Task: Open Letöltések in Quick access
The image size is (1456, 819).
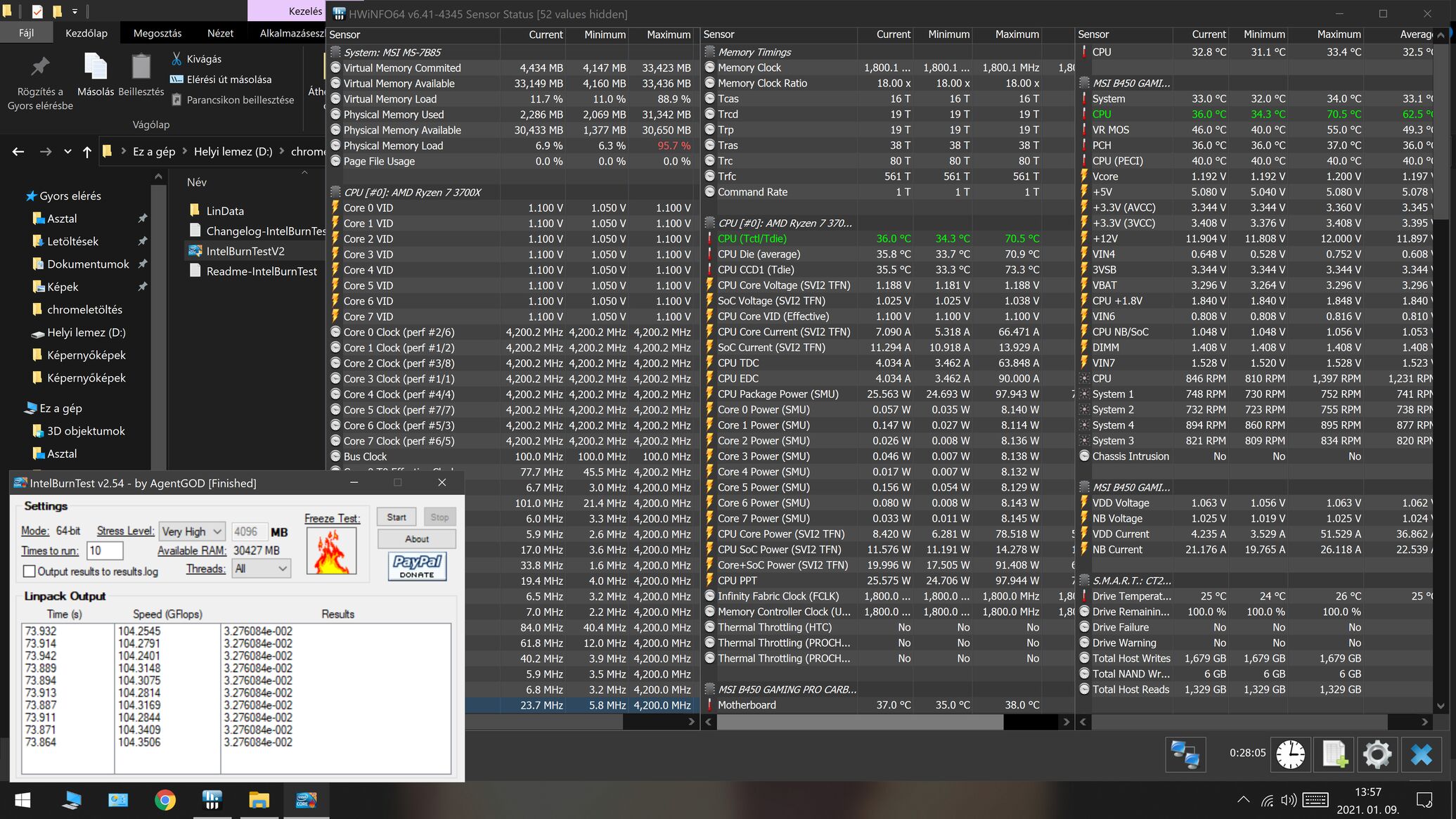Action: [72, 241]
